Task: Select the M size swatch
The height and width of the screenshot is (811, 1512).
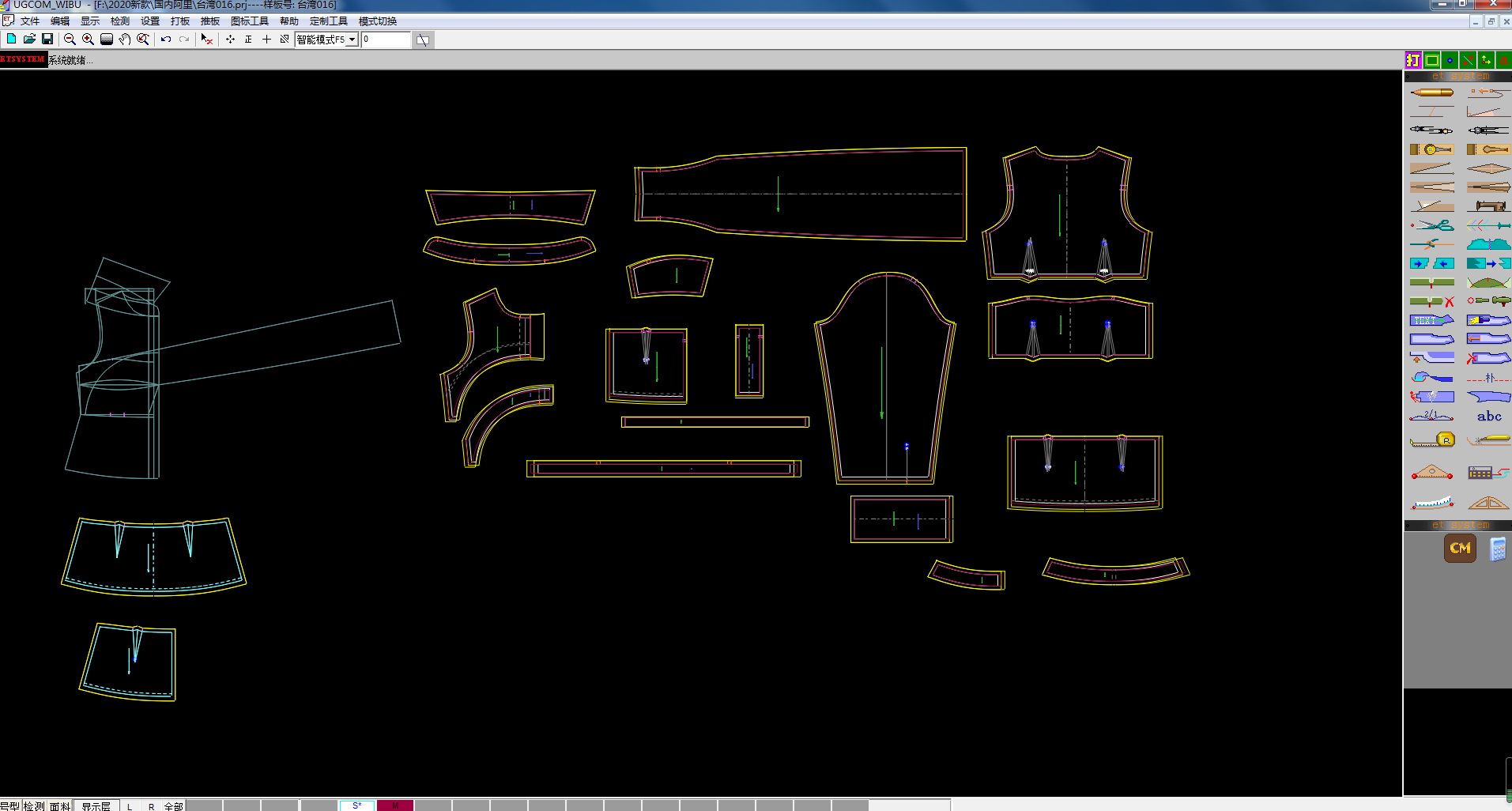Action: click(395, 805)
